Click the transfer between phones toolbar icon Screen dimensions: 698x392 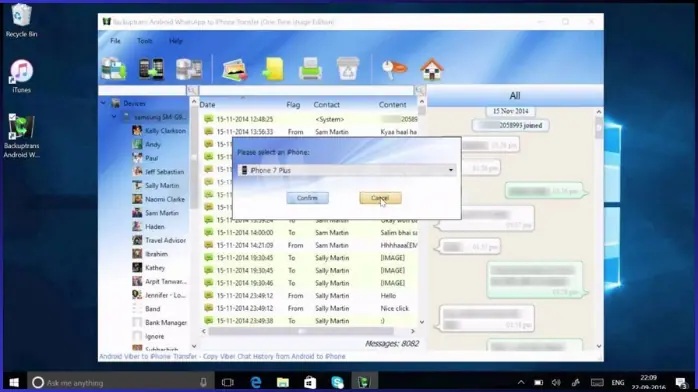(x=151, y=69)
